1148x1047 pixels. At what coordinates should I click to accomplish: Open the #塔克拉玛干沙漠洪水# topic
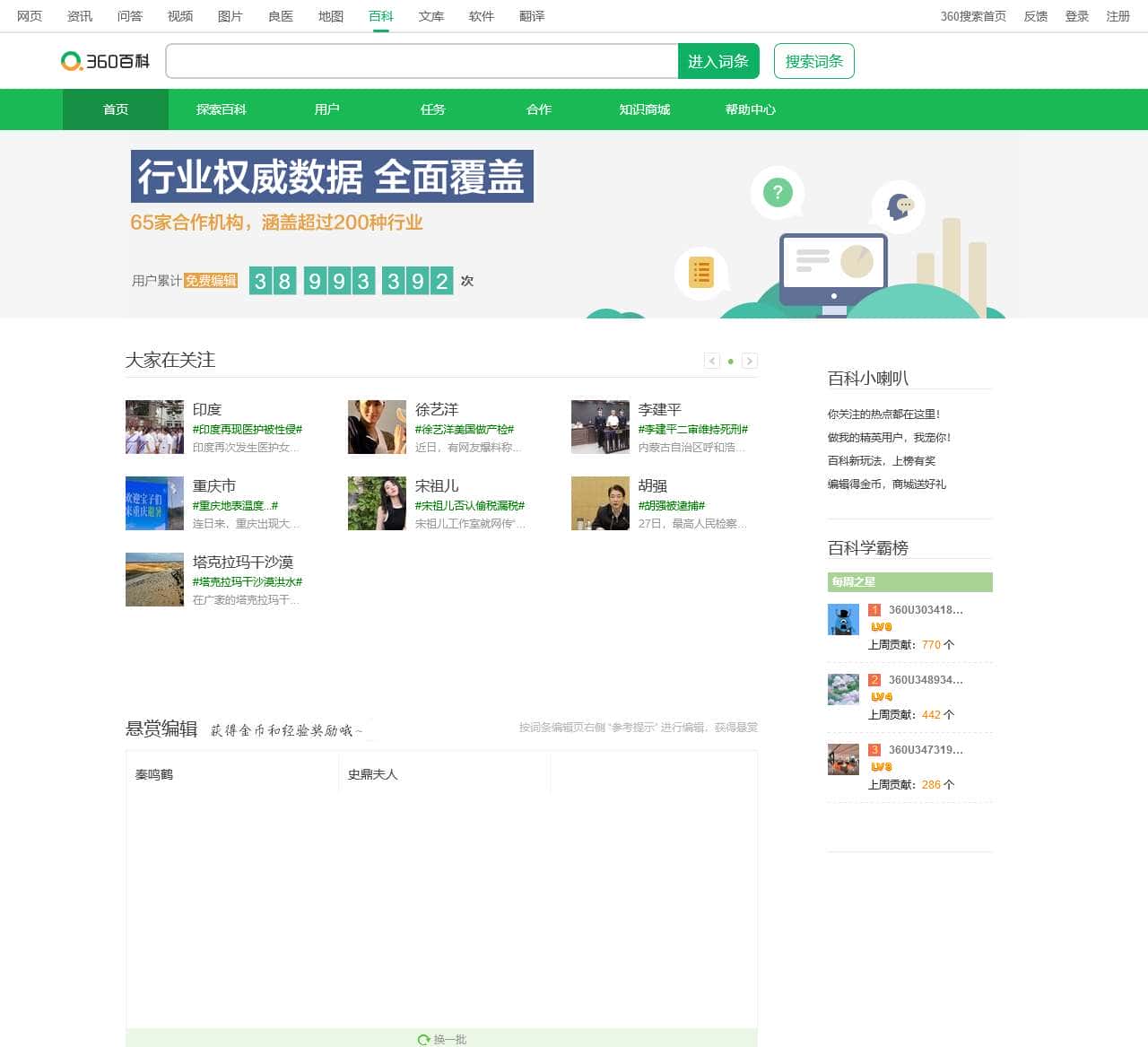[x=248, y=582]
